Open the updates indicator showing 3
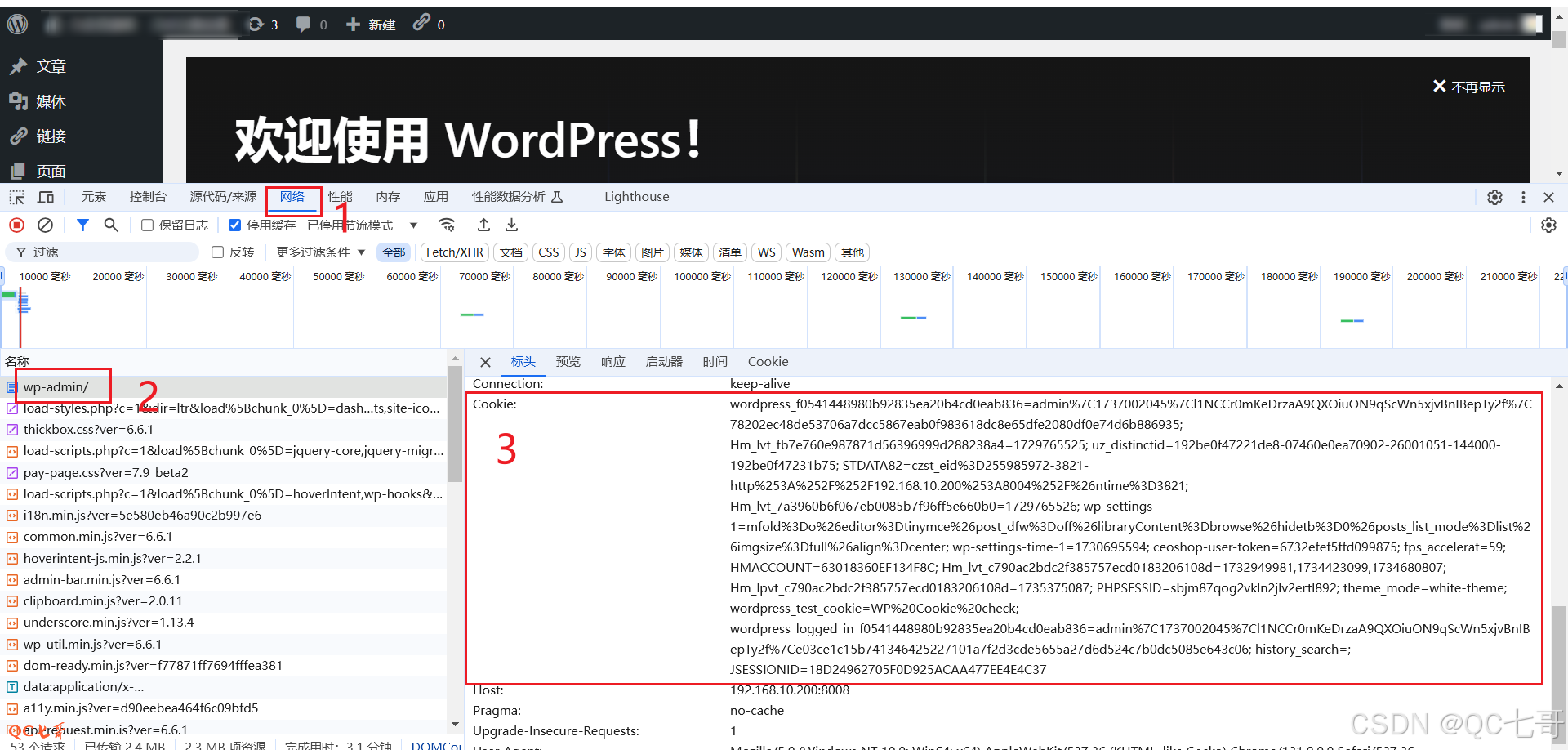The image size is (1568, 750). [263, 25]
